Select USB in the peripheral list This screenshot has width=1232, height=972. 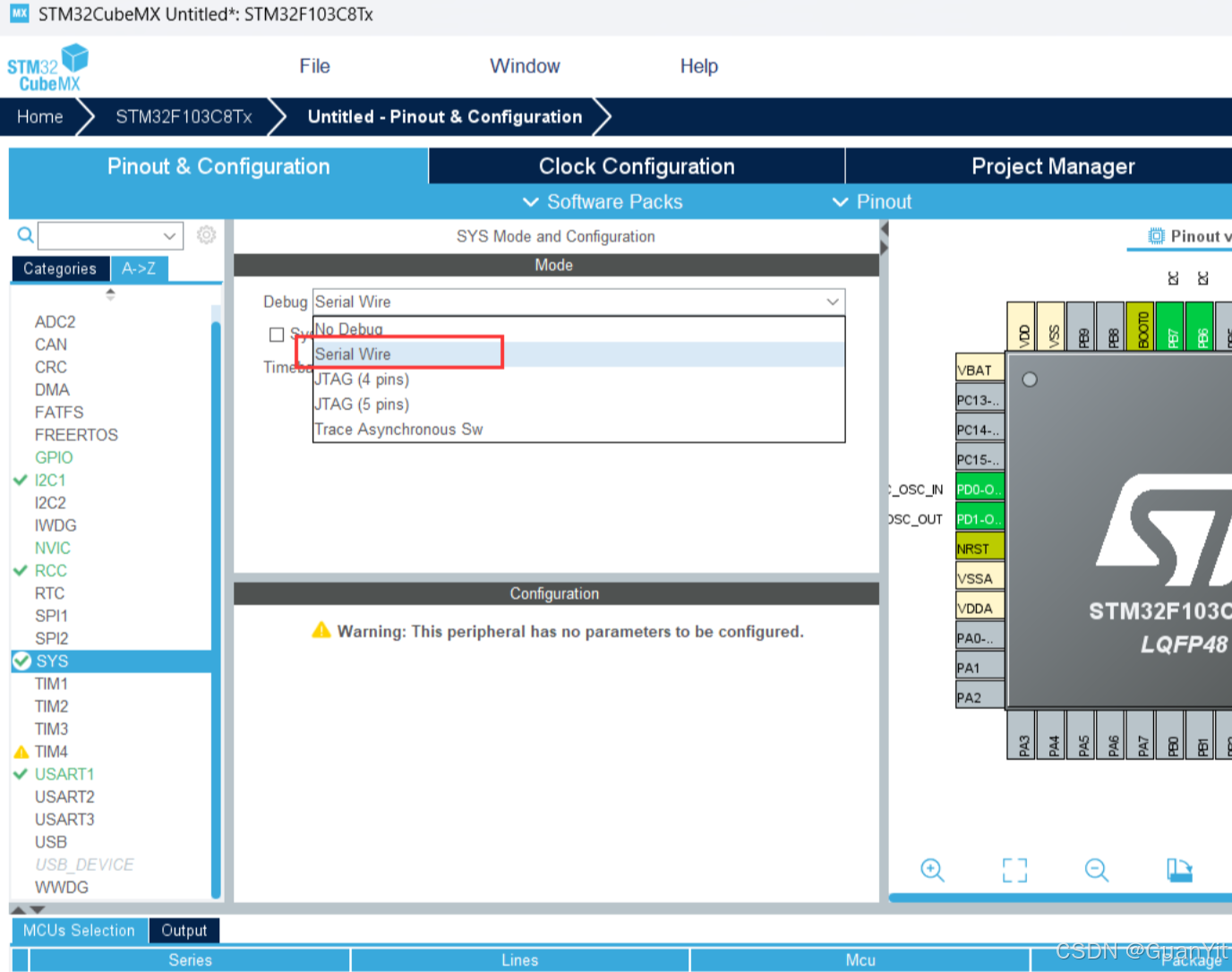pos(51,842)
